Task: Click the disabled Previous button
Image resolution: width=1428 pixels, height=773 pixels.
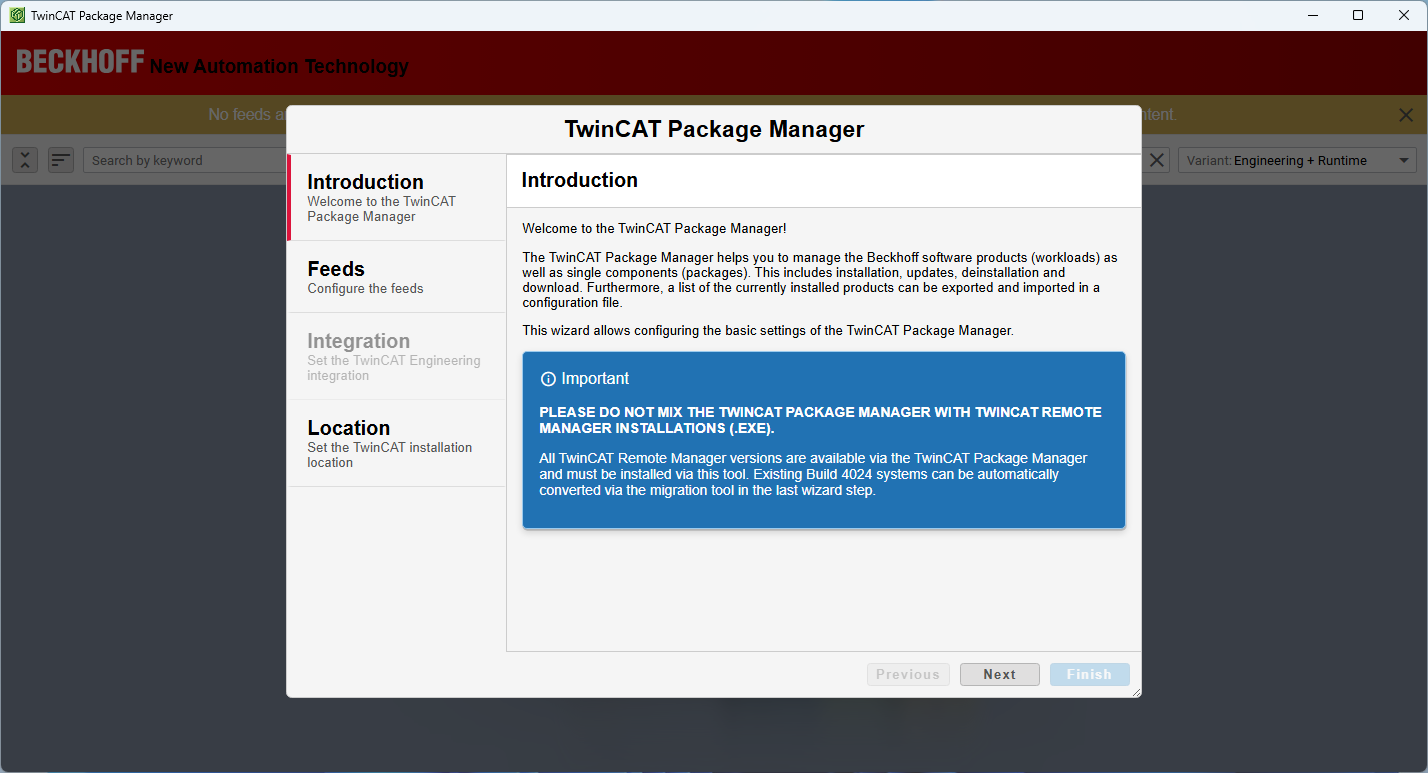Action: pyautogui.click(x=908, y=674)
